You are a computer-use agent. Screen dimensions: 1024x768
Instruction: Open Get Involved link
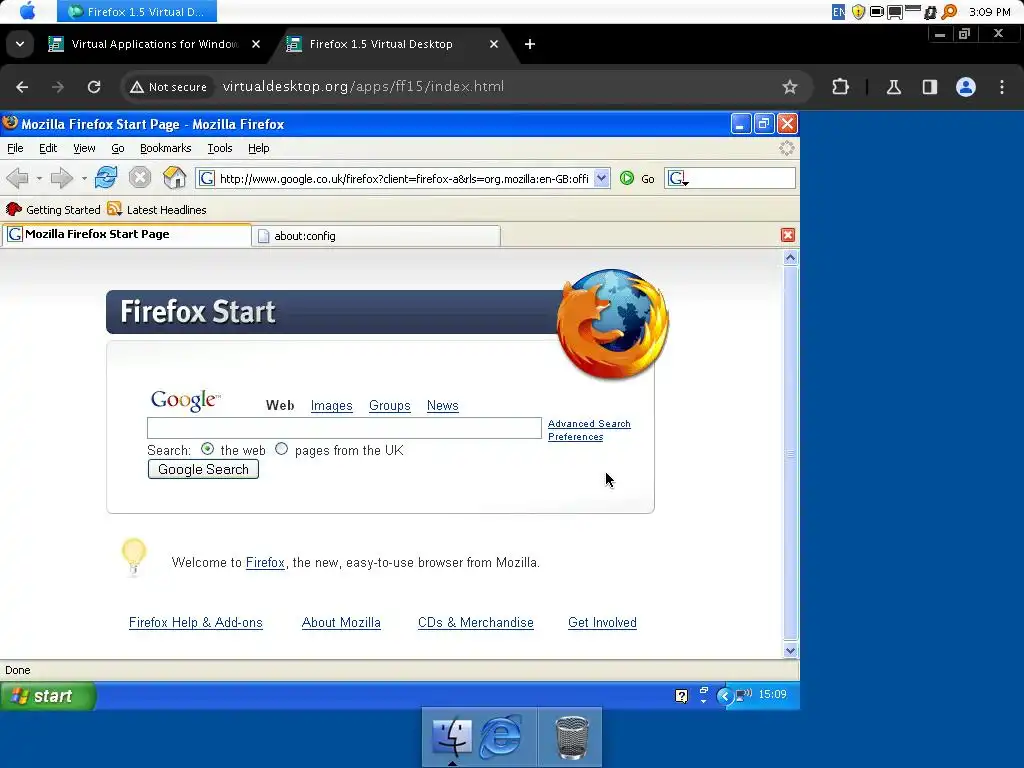pyautogui.click(x=602, y=622)
